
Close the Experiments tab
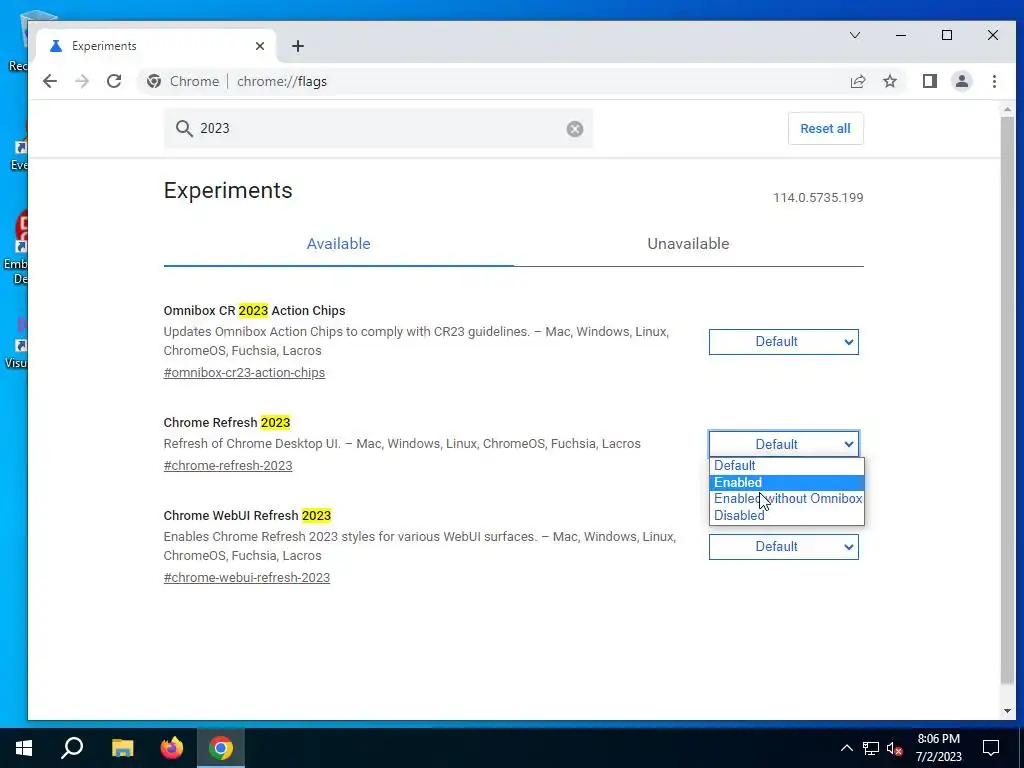[260, 46]
